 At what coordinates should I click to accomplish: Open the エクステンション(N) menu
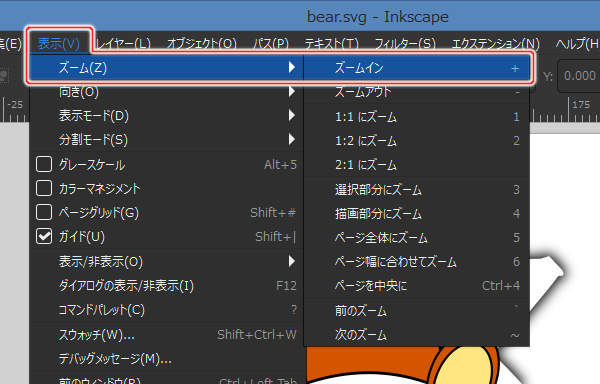pyautogui.click(x=496, y=44)
